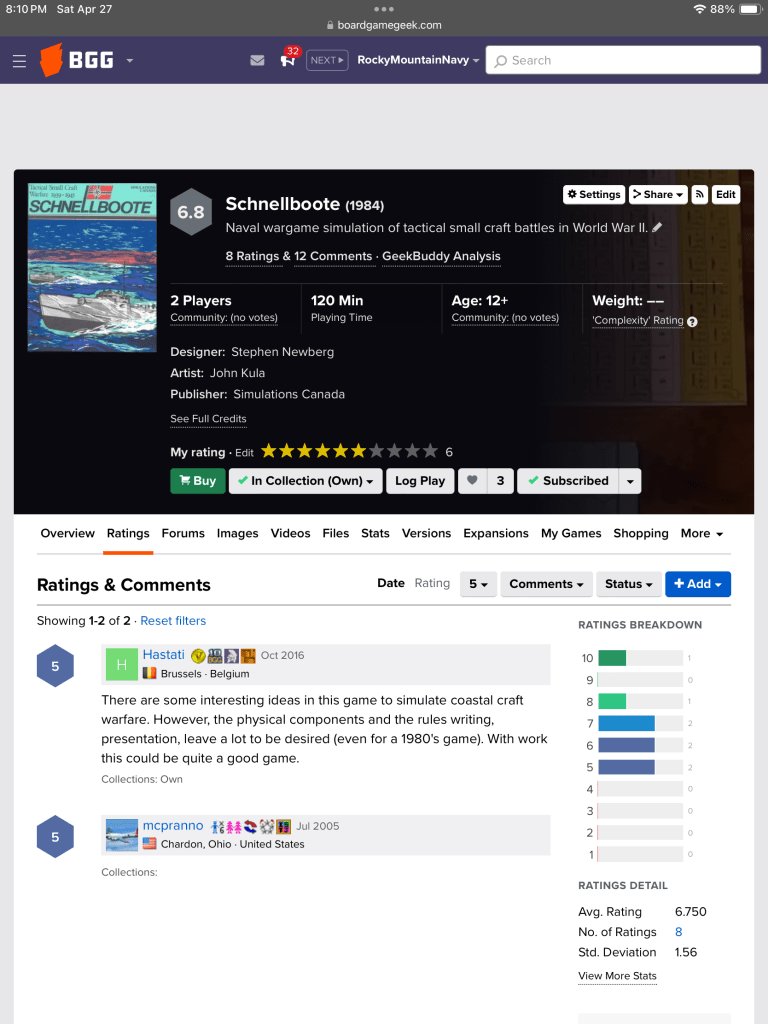Viewport: 768px width, 1024px height.
Task: Expand the Status filter dropdown
Action: 628,584
